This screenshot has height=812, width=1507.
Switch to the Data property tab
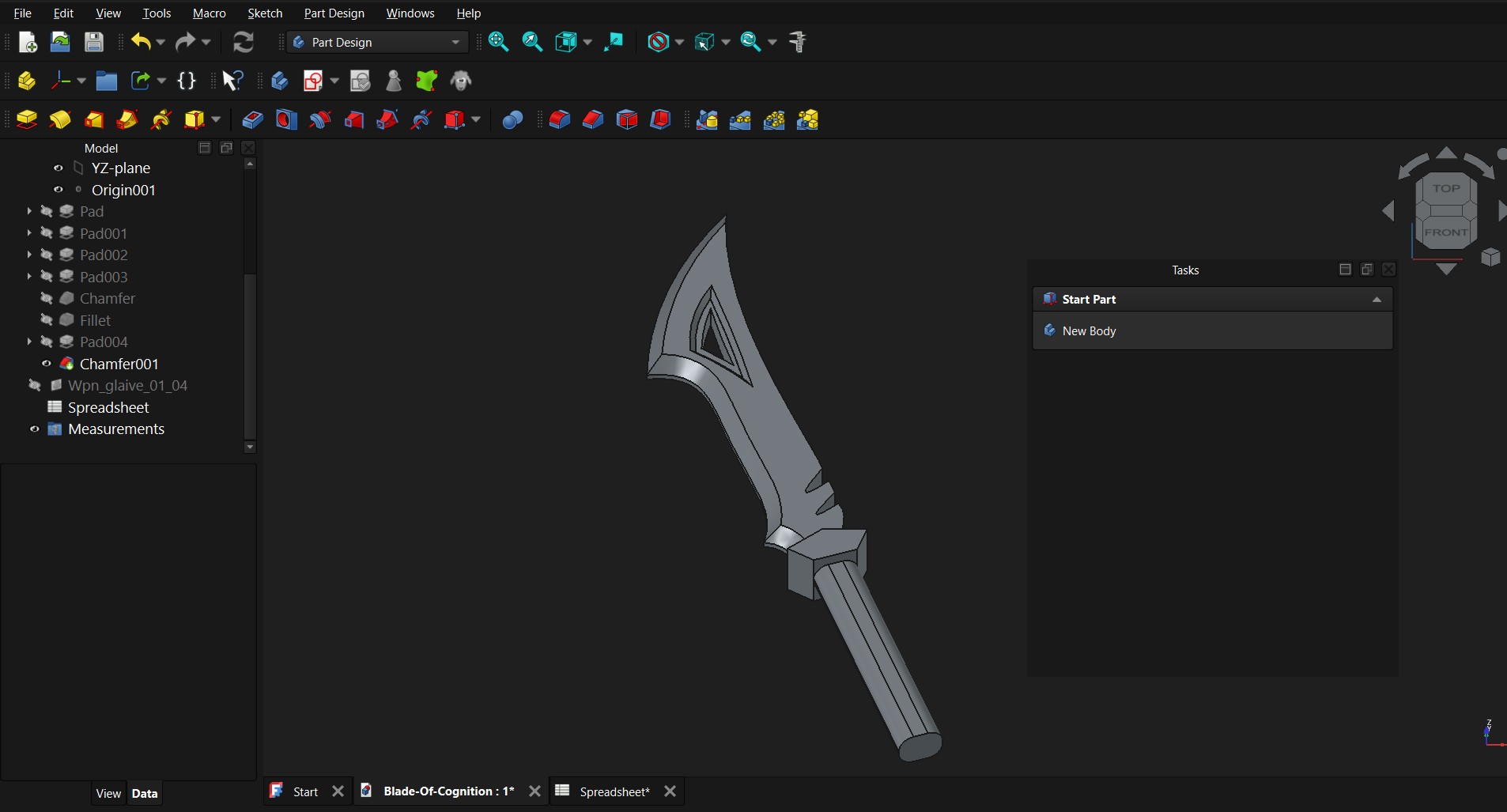145,794
